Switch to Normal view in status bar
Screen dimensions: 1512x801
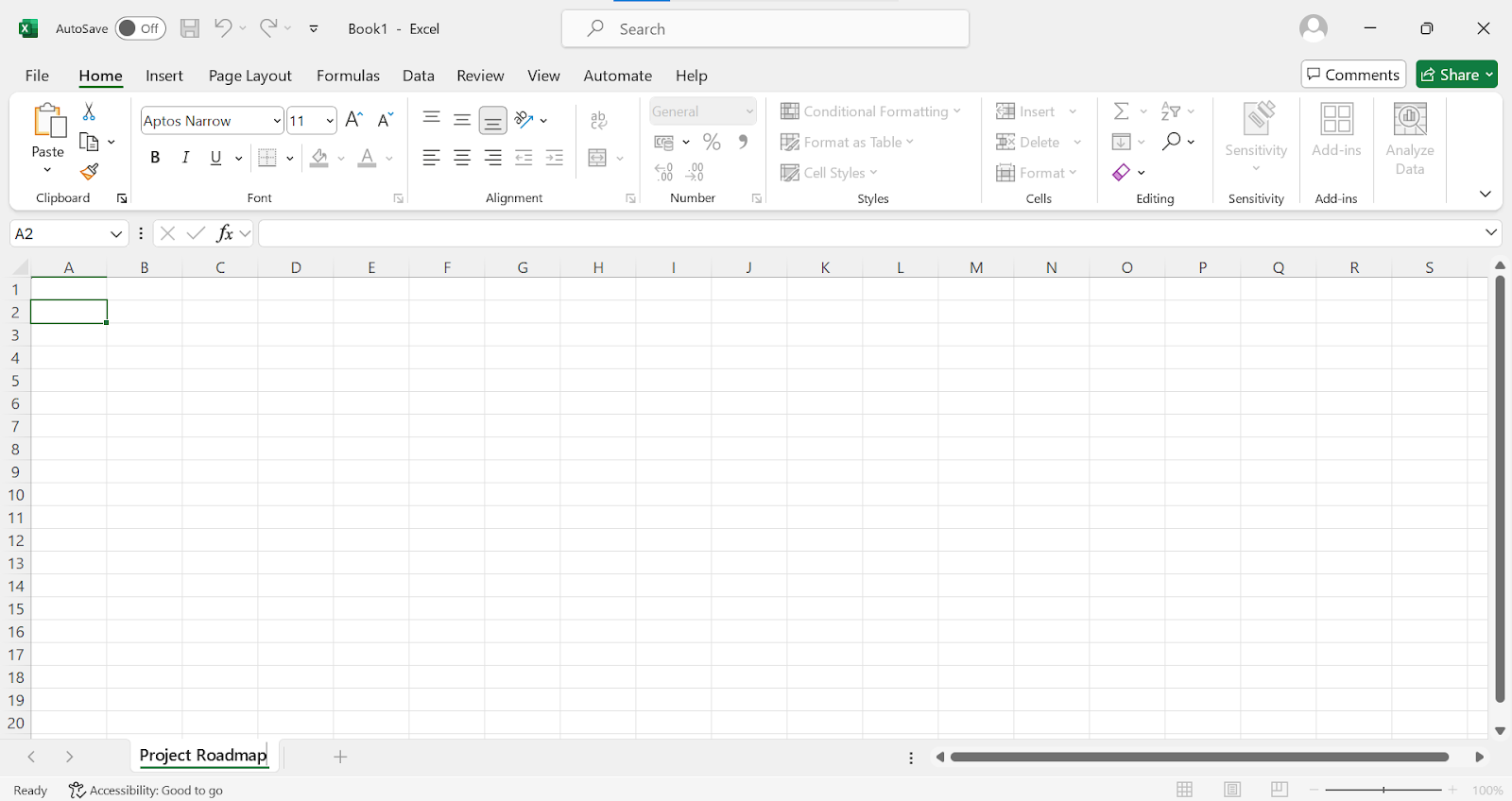(x=1185, y=790)
